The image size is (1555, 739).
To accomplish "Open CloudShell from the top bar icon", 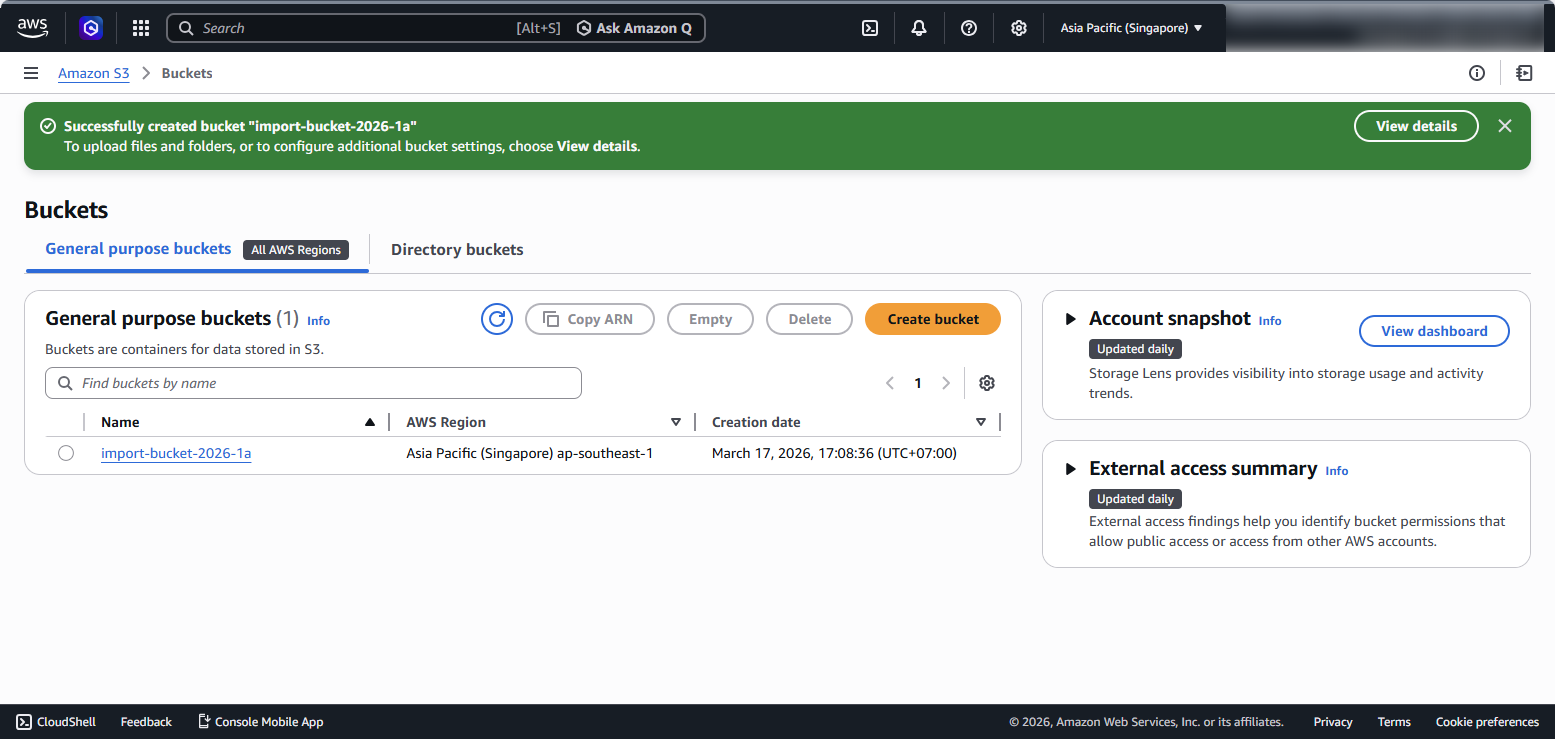I will 870,28.
